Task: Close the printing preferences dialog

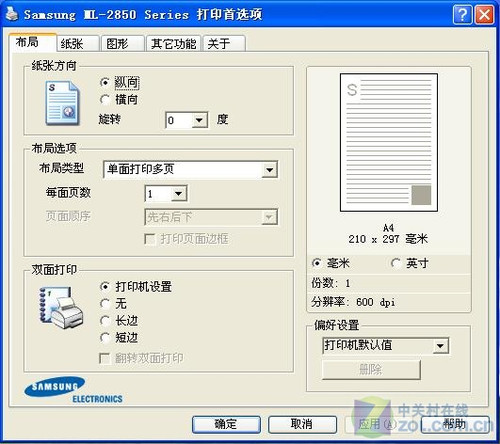Action: [484, 15]
